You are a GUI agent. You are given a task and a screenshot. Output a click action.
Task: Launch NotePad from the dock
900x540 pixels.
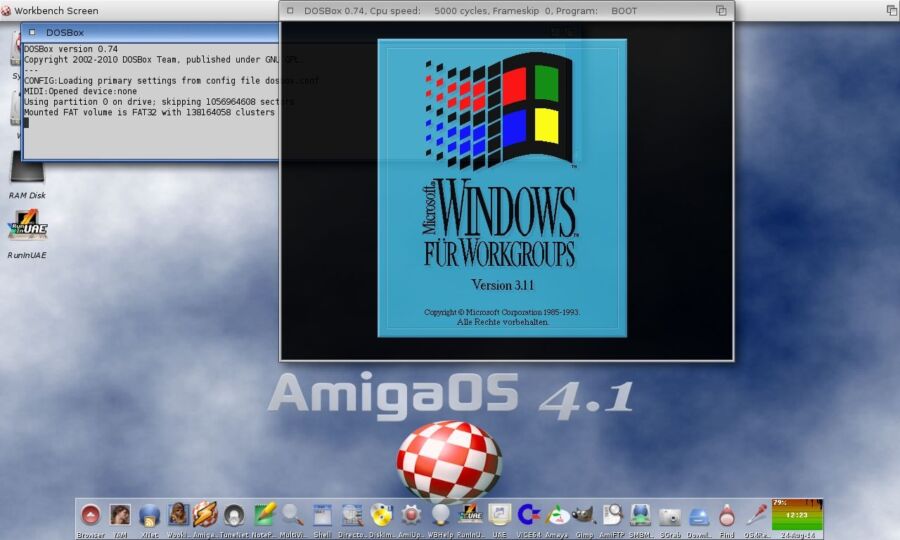264,515
